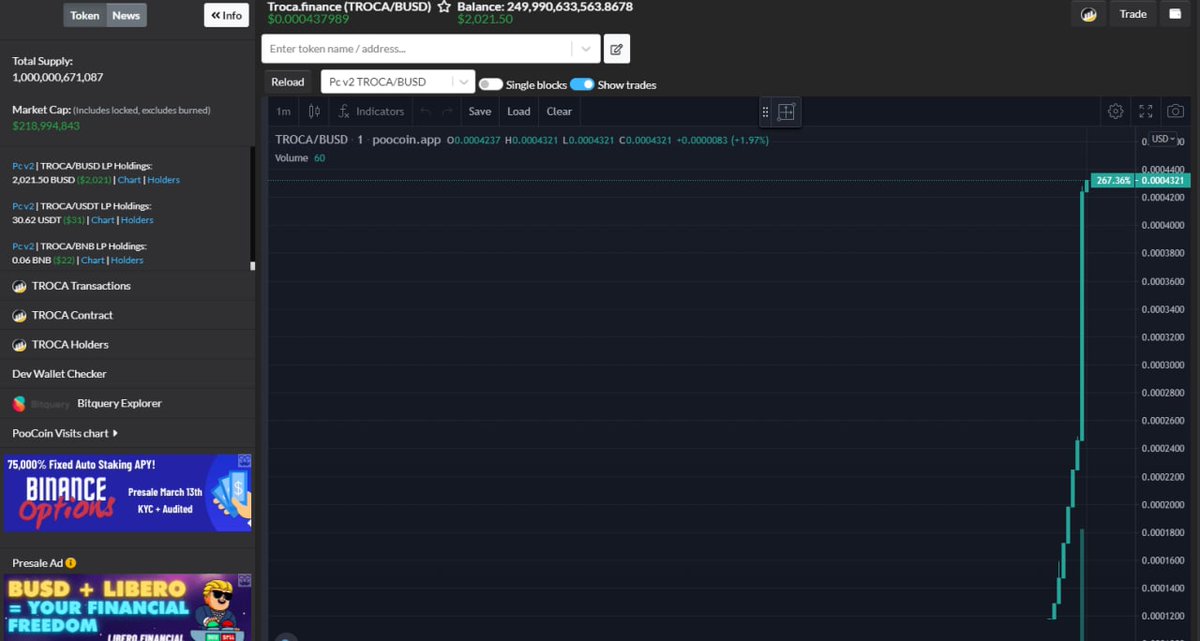This screenshot has width=1200, height=641.
Task: Switch to the Token tab
Action: (85, 15)
